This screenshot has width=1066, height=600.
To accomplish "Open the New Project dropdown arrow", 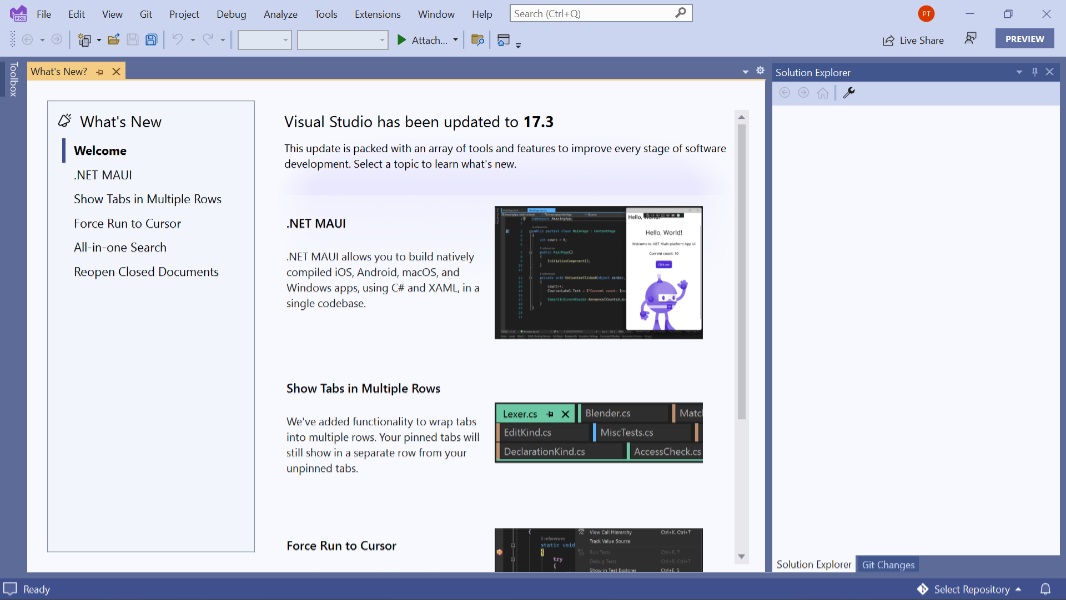I will (x=98, y=40).
